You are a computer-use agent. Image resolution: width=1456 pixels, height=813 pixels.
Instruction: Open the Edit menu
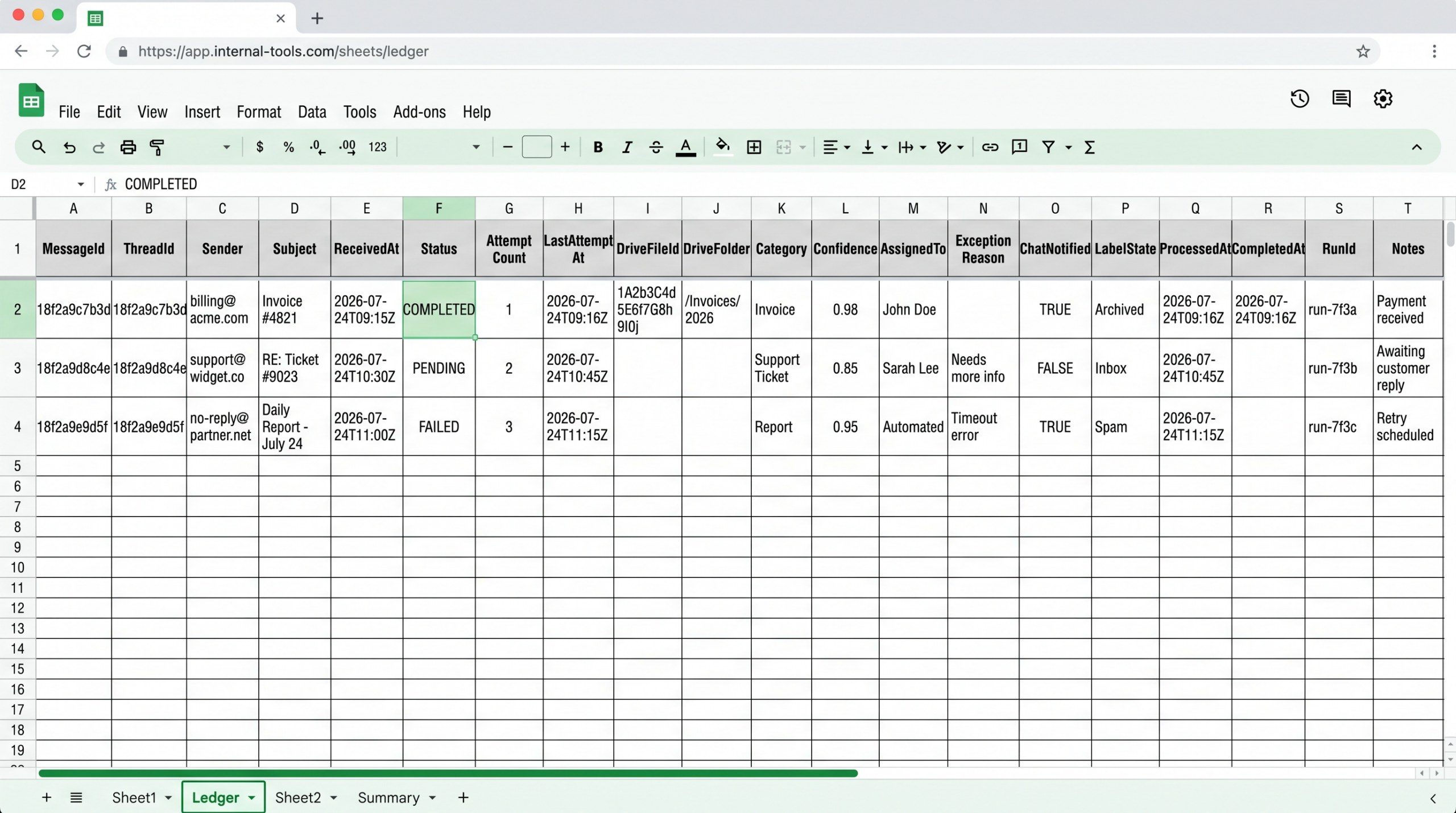click(109, 112)
